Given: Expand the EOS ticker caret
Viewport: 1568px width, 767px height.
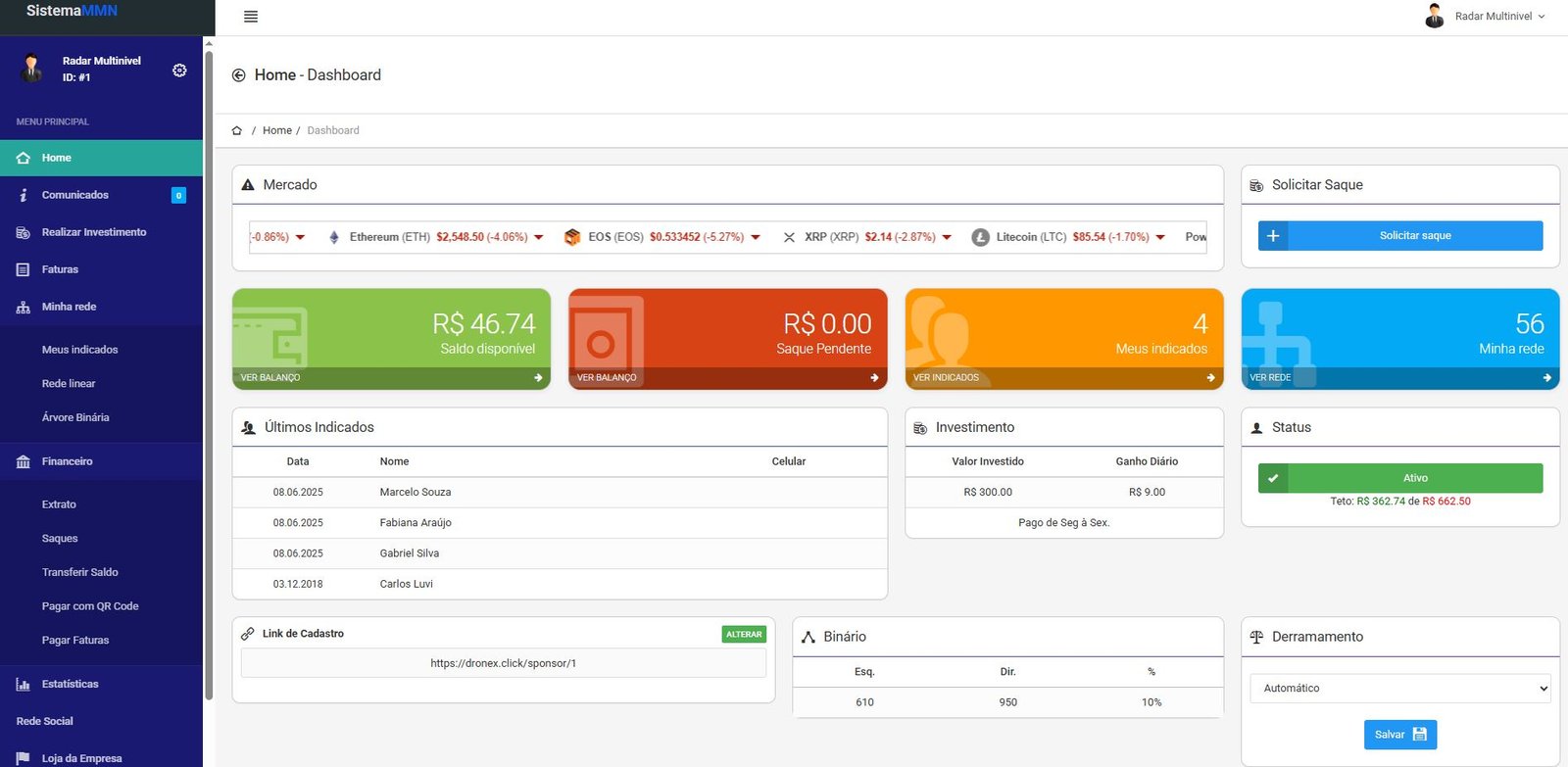Looking at the screenshot, I should tap(756, 237).
